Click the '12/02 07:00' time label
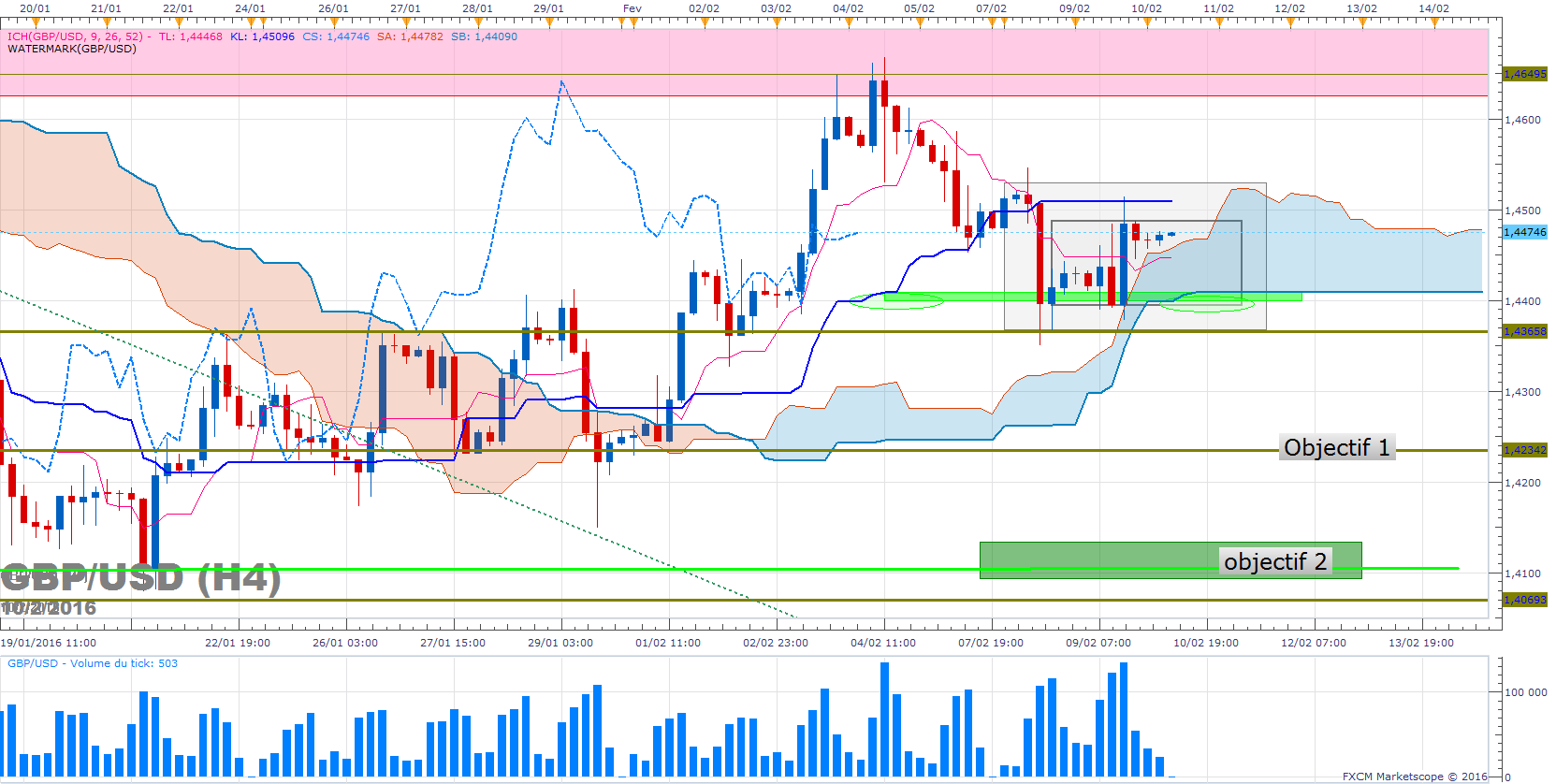 click(1314, 643)
